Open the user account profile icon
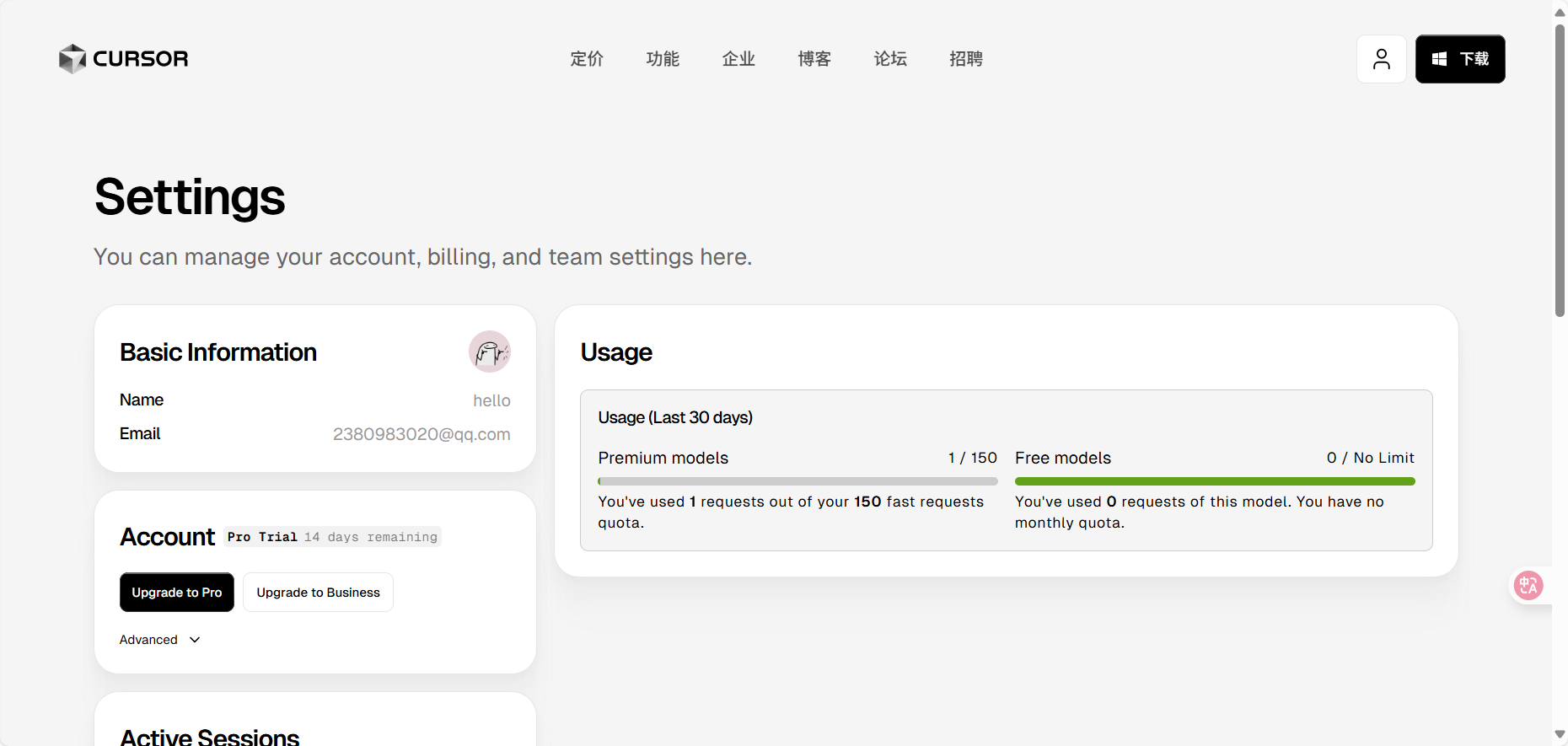Screen dimensions: 1568x746 1381,59
